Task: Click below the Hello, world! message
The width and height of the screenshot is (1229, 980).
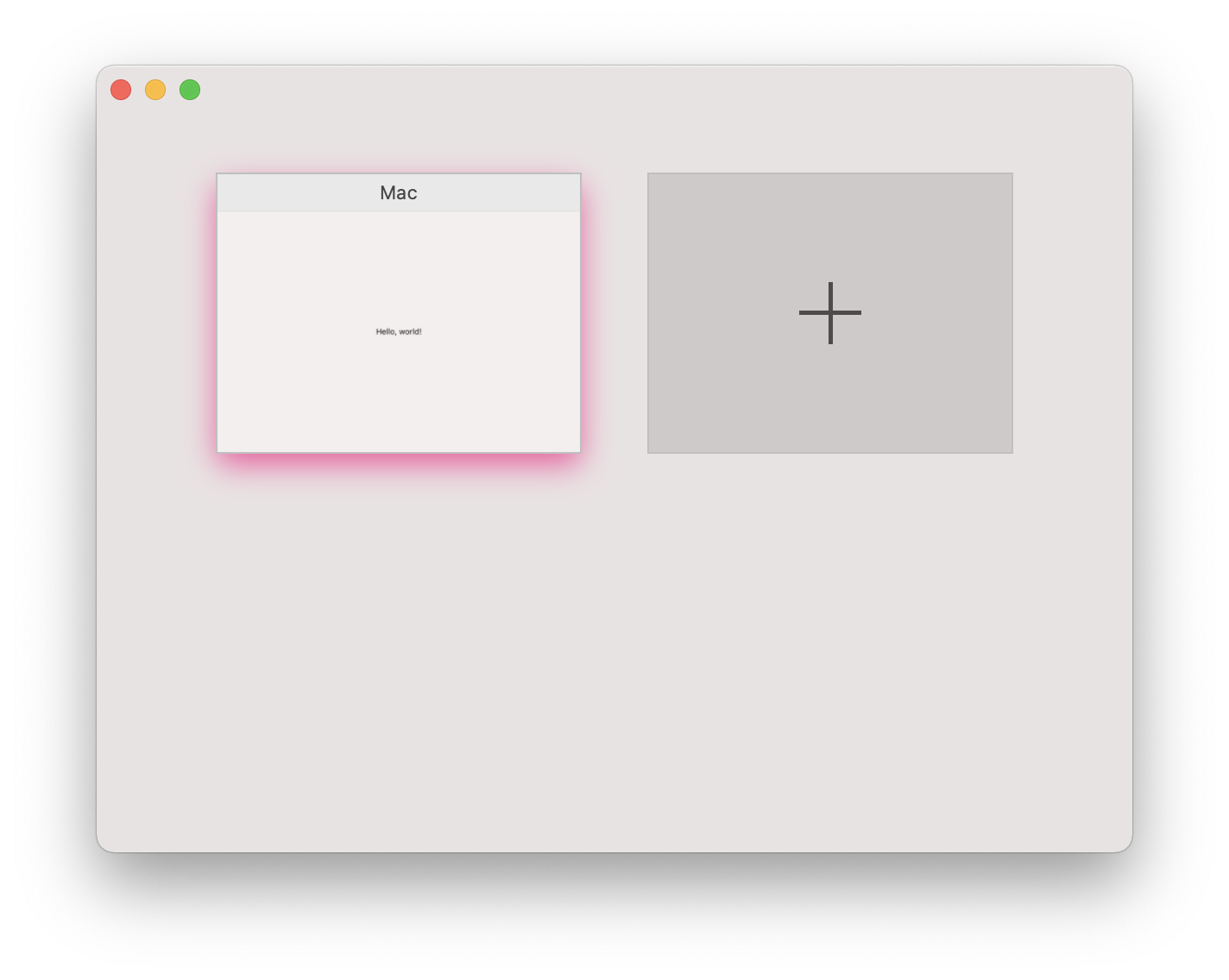Action: [399, 388]
